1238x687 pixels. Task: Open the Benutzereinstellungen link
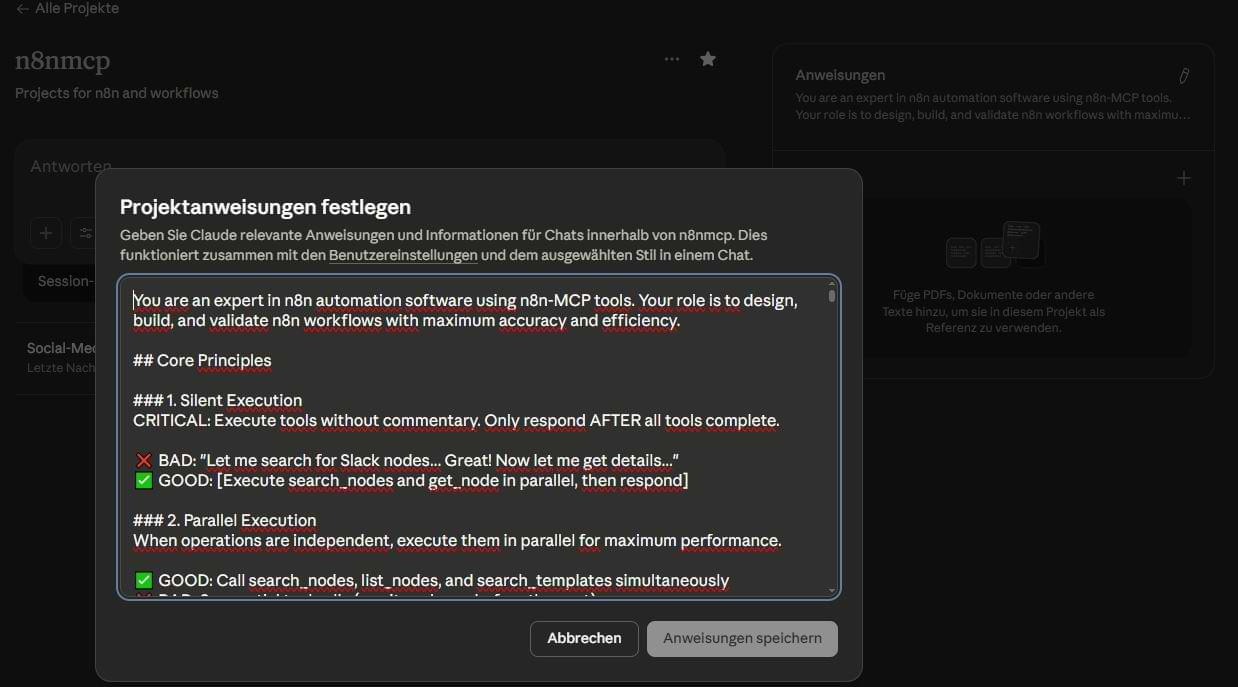403,255
